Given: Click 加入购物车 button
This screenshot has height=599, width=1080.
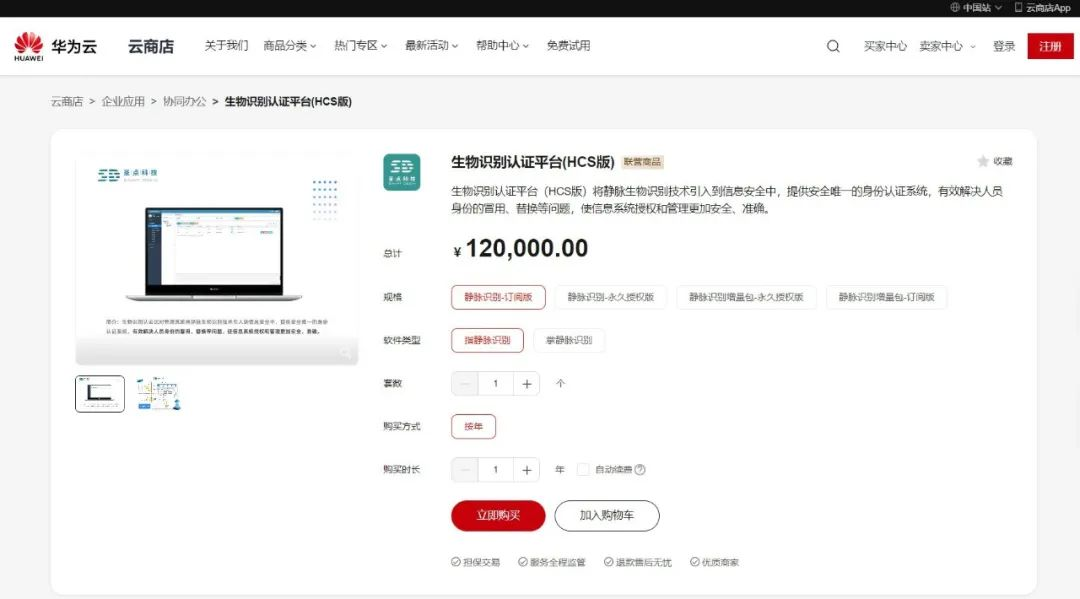Looking at the screenshot, I should (607, 516).
